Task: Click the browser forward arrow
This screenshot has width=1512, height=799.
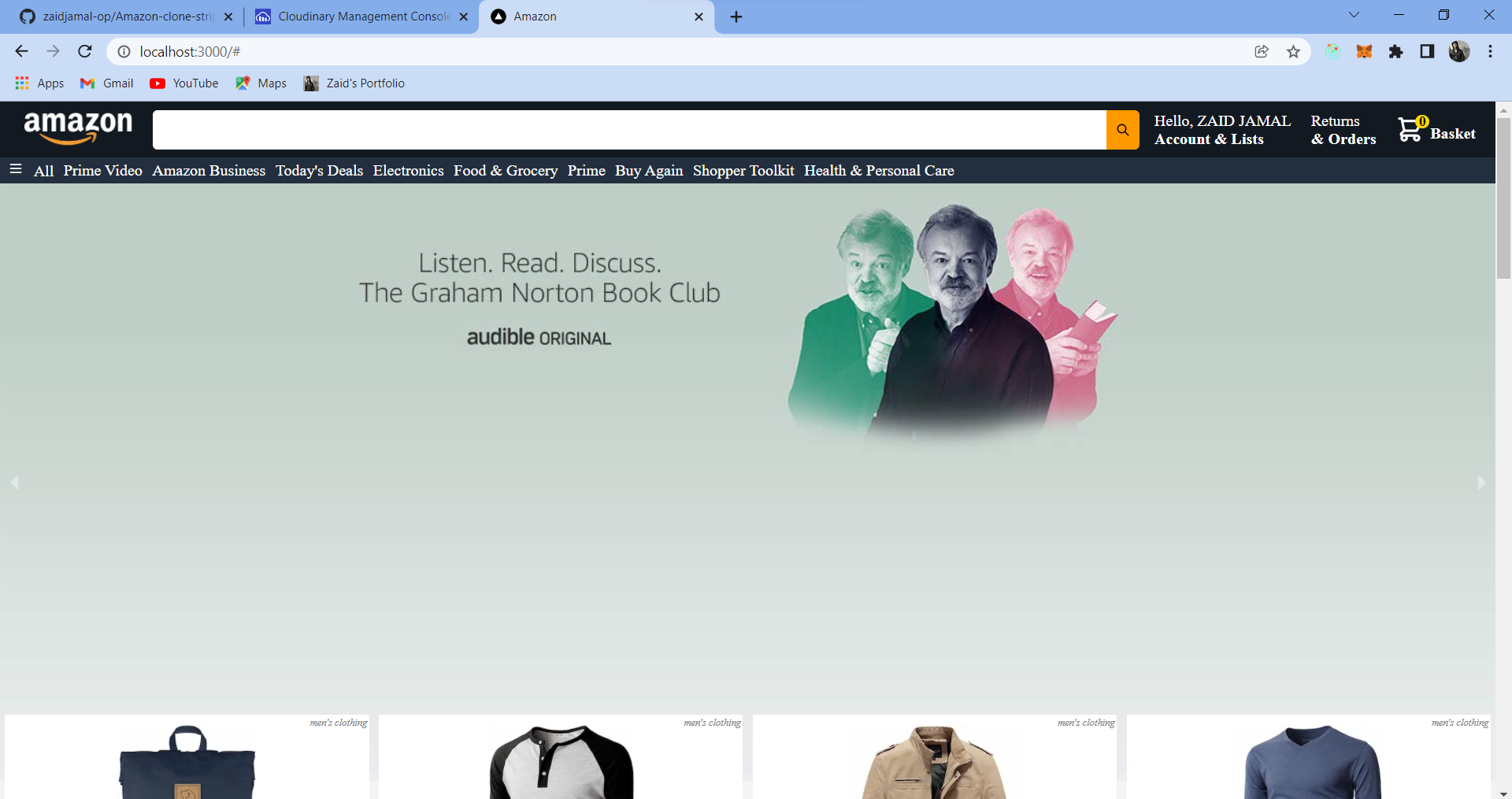Action: click(53, 51)
